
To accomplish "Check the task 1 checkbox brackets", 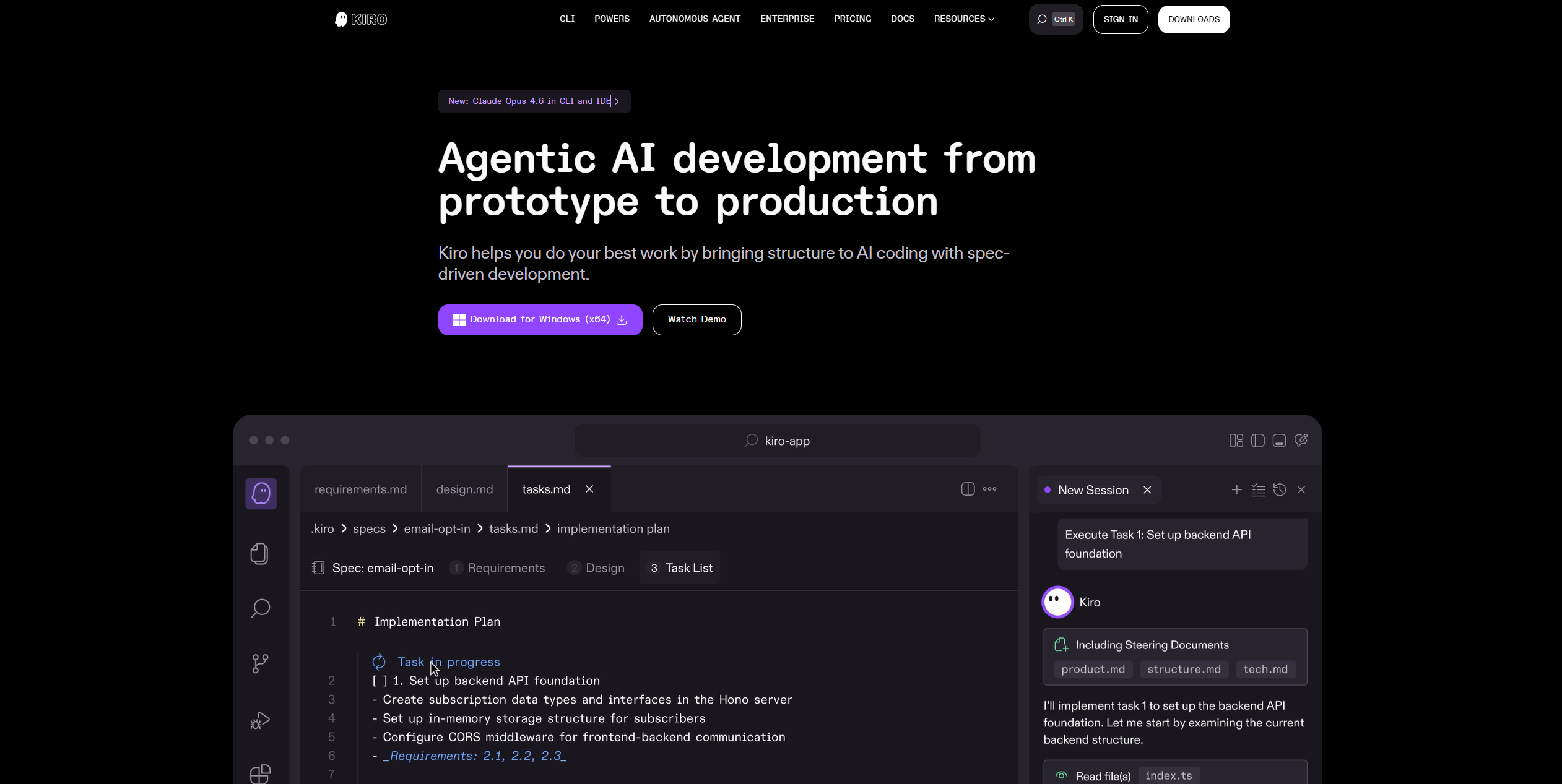I will click(380, 681).
